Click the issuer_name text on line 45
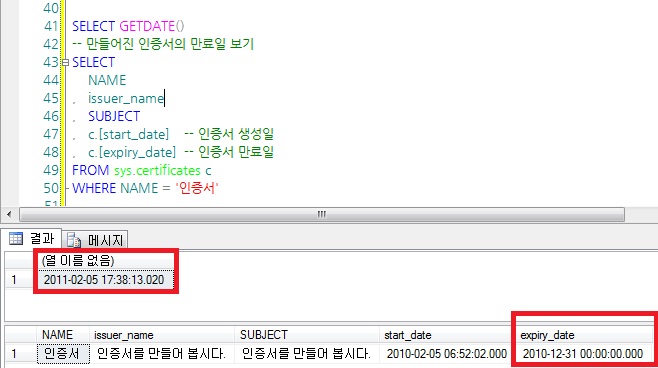 click(125, 99)
